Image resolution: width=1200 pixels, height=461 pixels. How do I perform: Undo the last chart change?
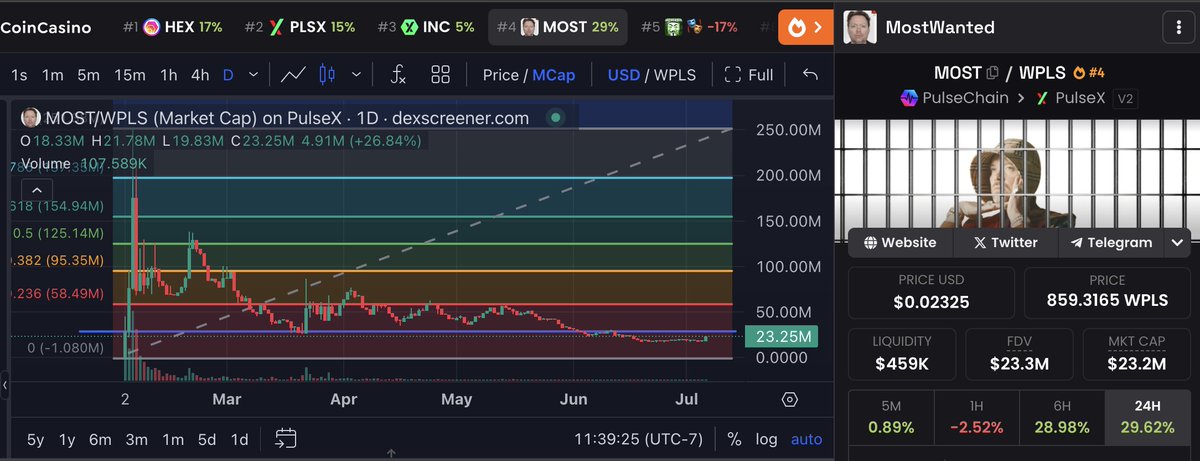pos(810,74)
